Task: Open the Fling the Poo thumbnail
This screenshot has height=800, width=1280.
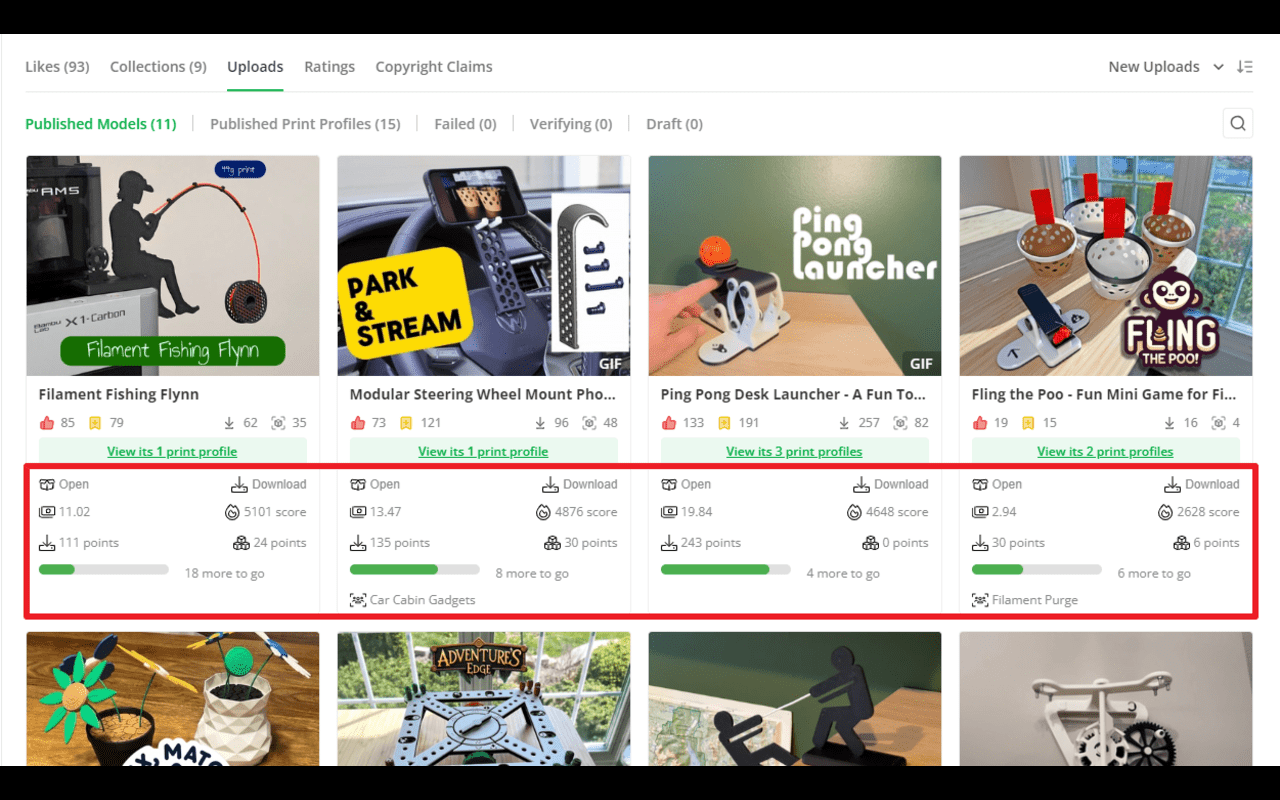Action: point(1106,266)
